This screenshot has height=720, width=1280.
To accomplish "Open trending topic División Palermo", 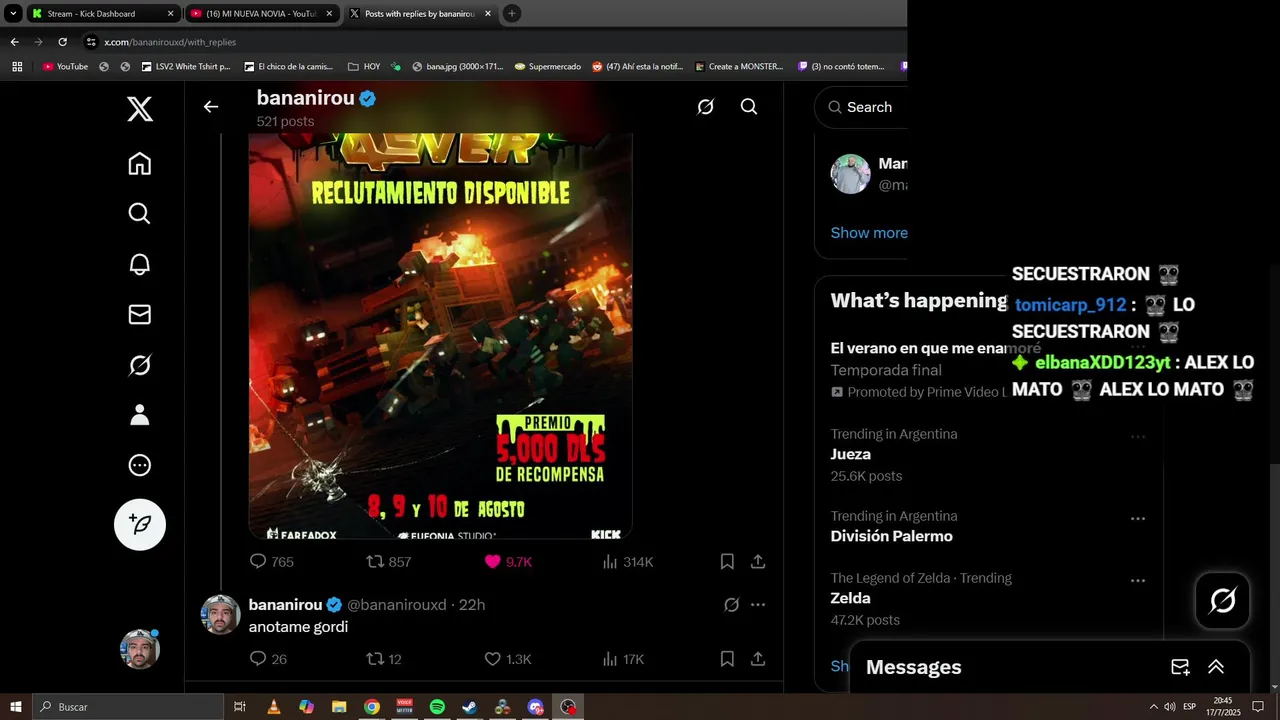I will (x=891, y=536).
